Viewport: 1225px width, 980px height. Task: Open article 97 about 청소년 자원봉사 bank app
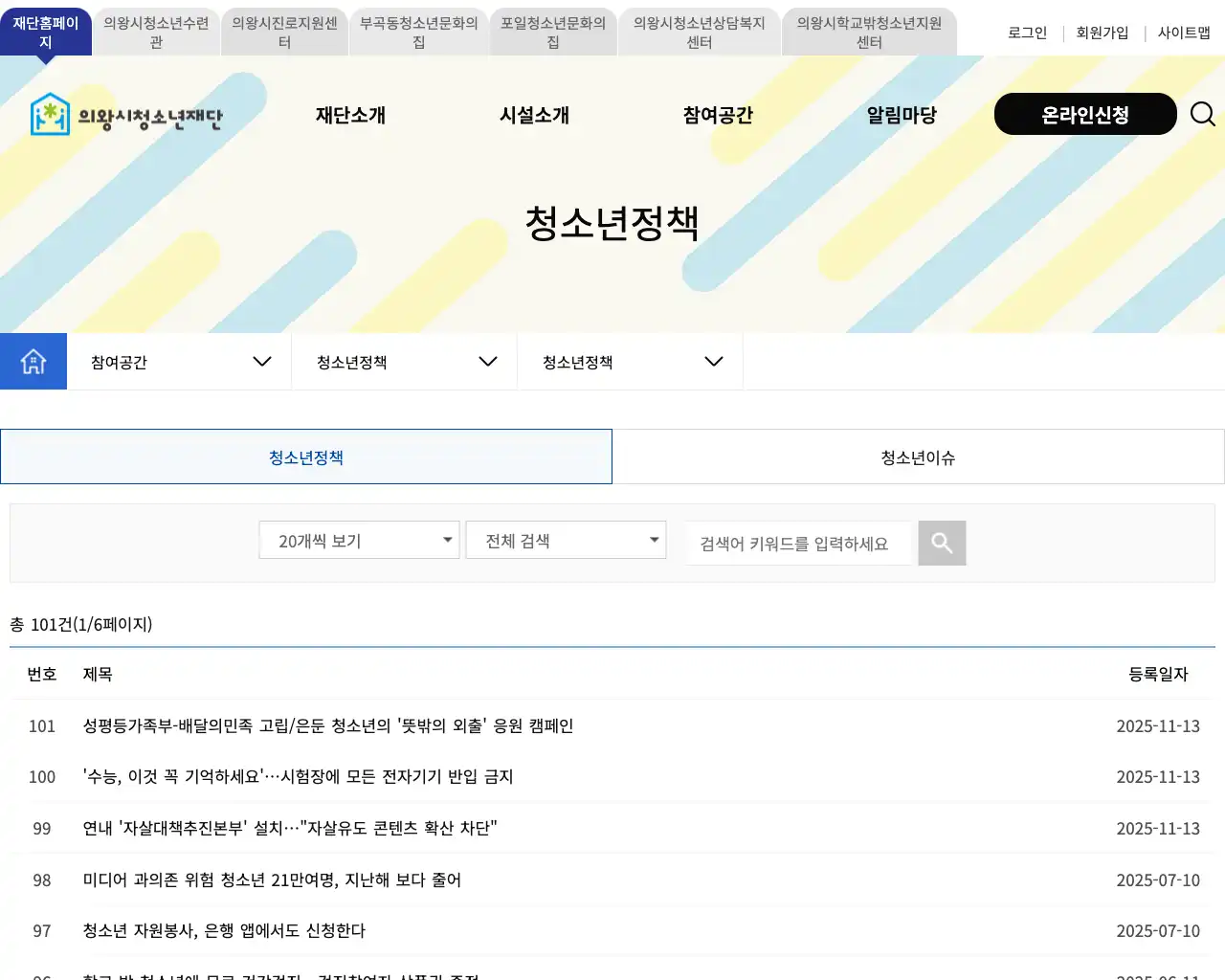click(x=225, y=930)
